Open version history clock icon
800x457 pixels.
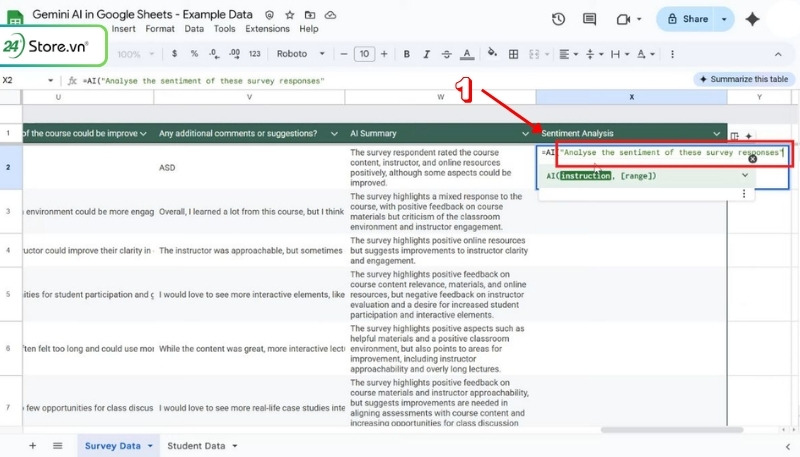[558, 19]
